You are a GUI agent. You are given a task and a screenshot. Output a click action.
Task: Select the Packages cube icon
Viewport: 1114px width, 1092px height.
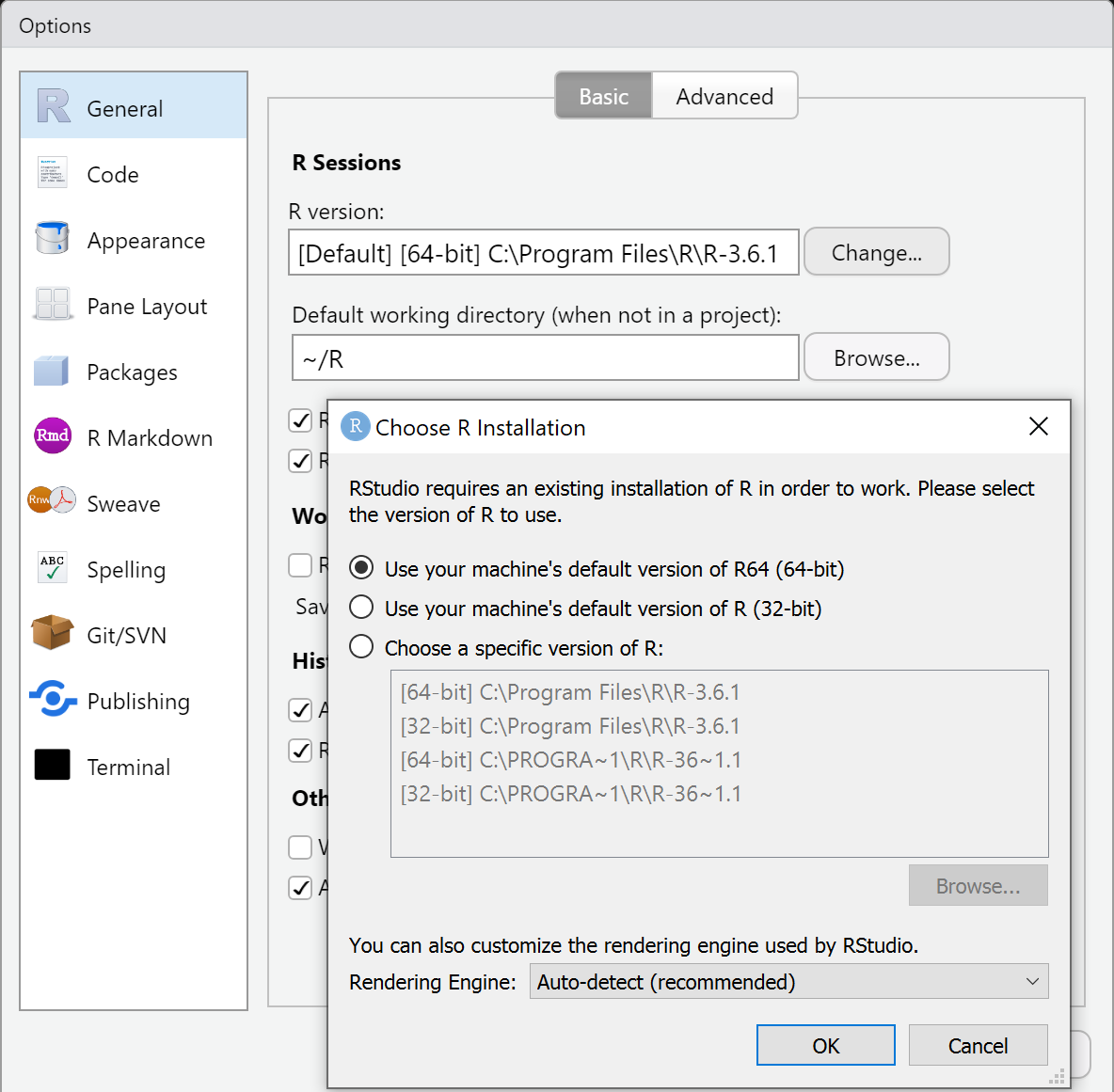51,370
